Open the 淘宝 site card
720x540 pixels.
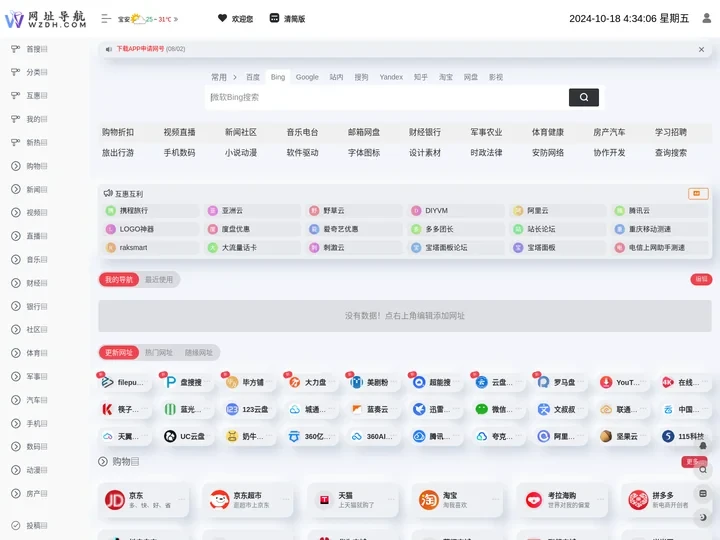457,500
